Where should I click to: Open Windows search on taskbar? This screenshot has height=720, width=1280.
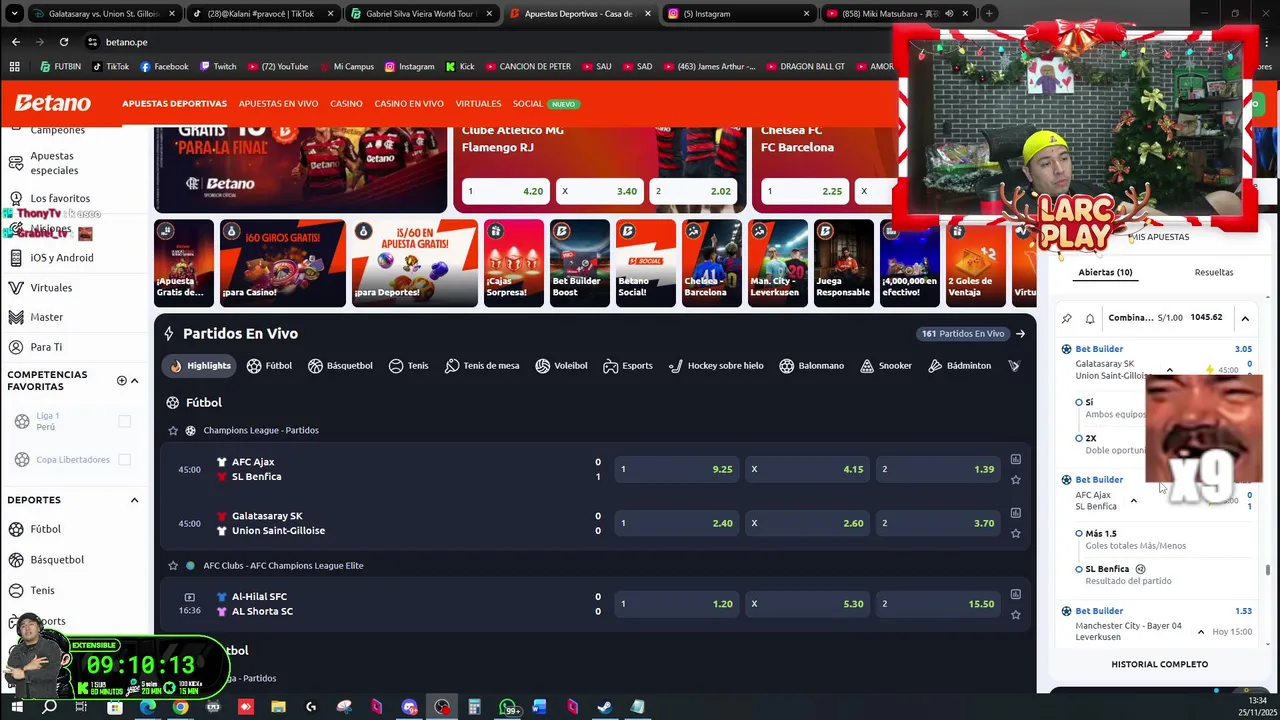click(x=49, y=707)
